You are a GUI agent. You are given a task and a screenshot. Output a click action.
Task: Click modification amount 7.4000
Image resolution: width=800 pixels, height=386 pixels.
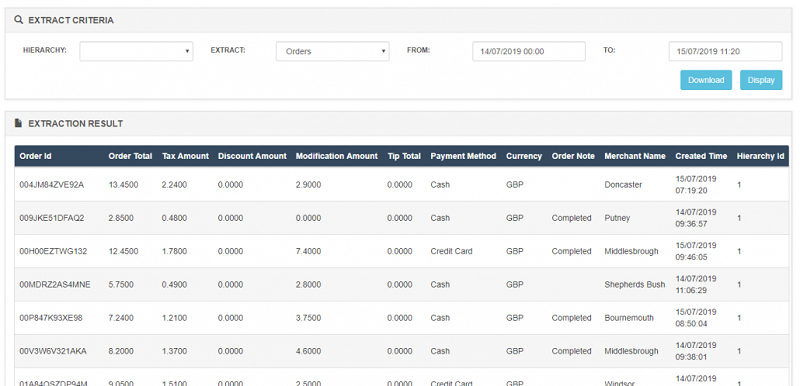pyautogui.click(x=308, y=251)
